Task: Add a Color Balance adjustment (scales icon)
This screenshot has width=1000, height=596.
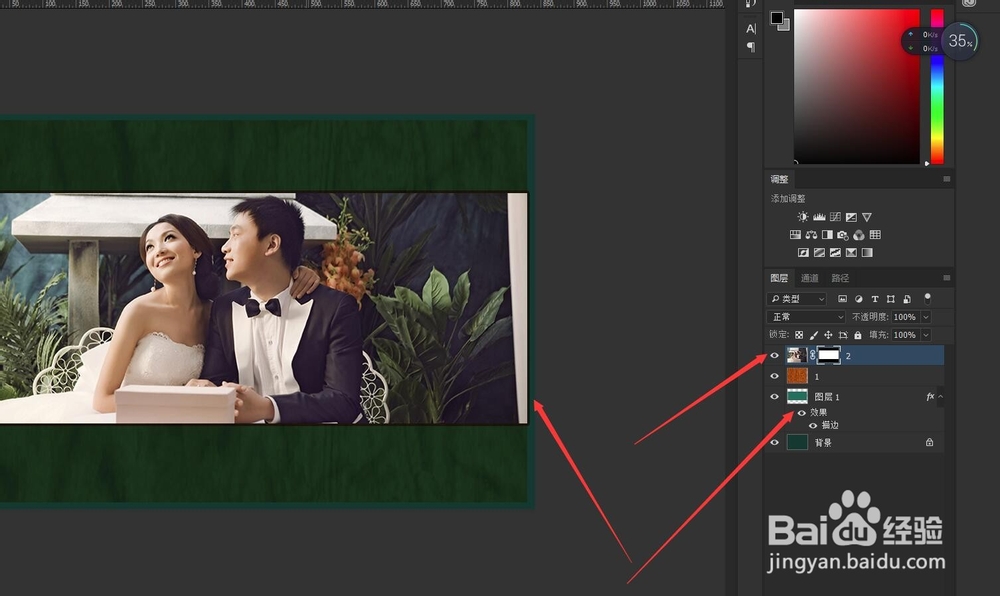Action: 811,235
